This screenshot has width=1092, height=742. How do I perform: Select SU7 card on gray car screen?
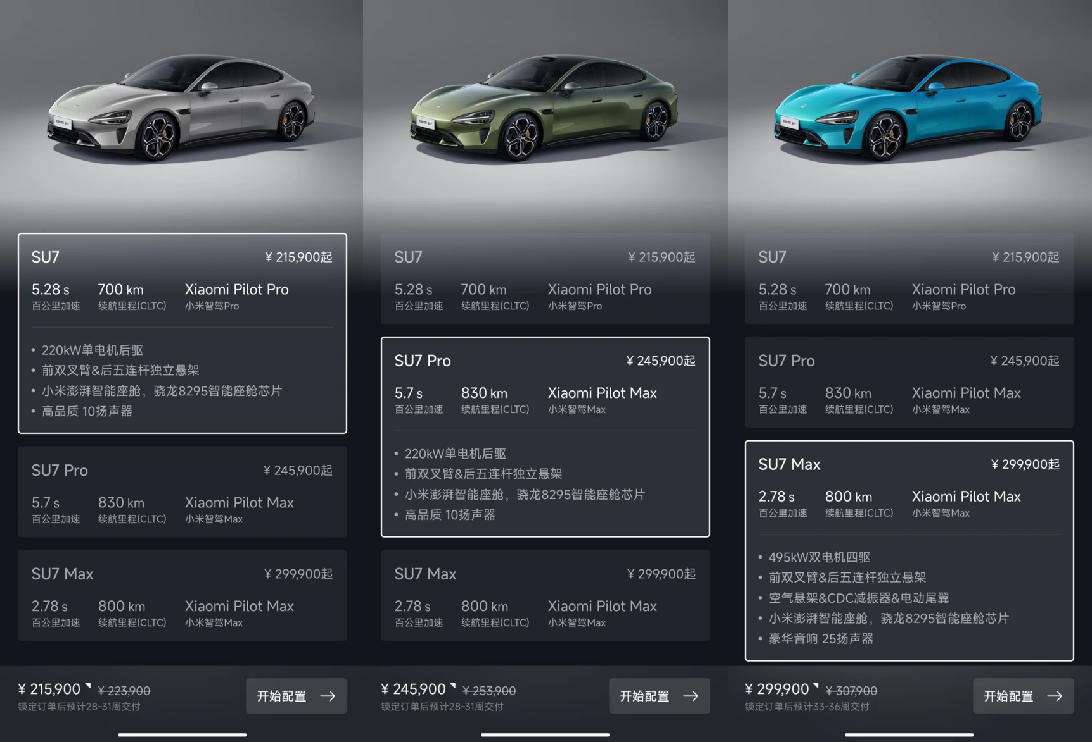coord(182,333)
